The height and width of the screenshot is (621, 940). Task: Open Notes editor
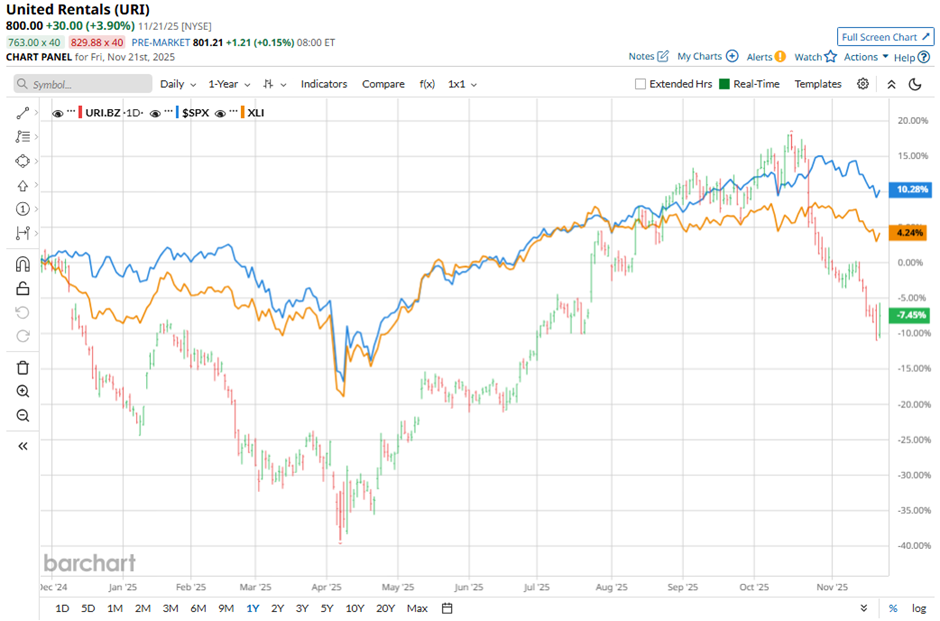[x=648, y=56]
